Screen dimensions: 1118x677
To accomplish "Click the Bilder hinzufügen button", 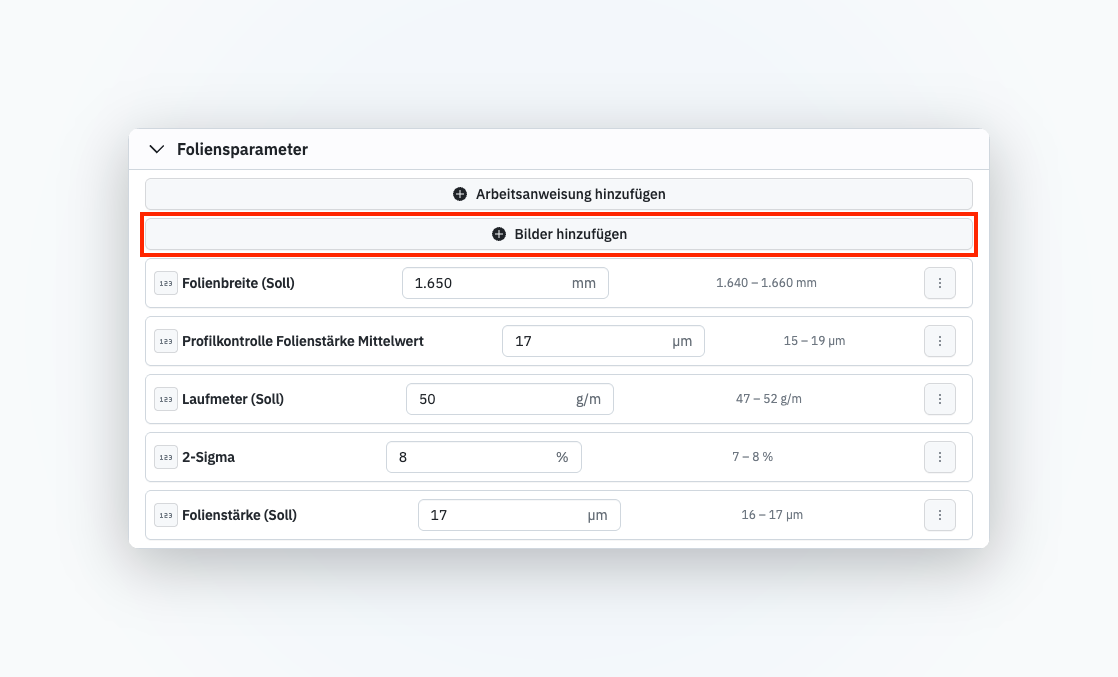I will (x=559, y=234).
